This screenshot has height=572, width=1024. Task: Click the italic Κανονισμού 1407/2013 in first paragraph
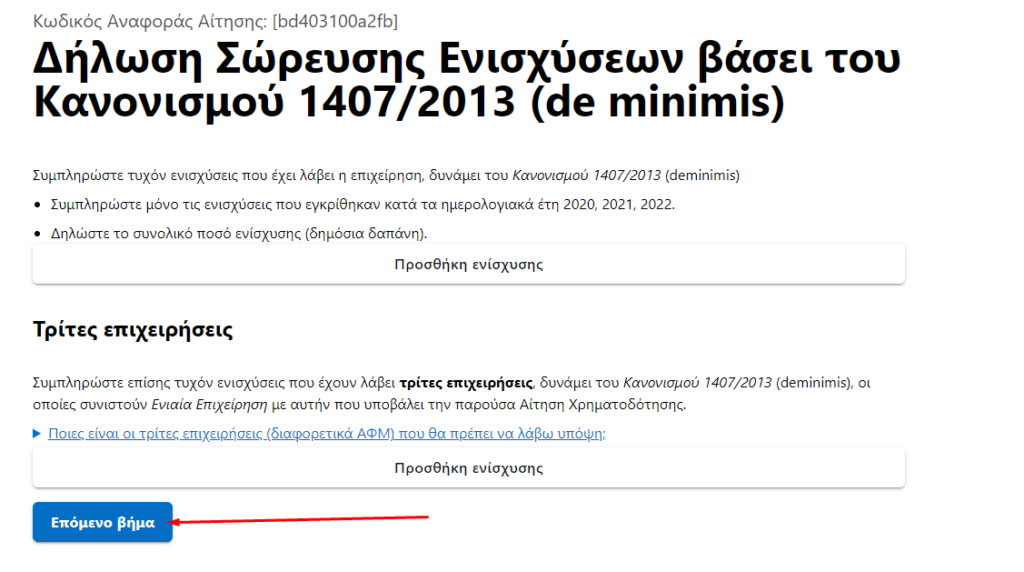(587, 176)
